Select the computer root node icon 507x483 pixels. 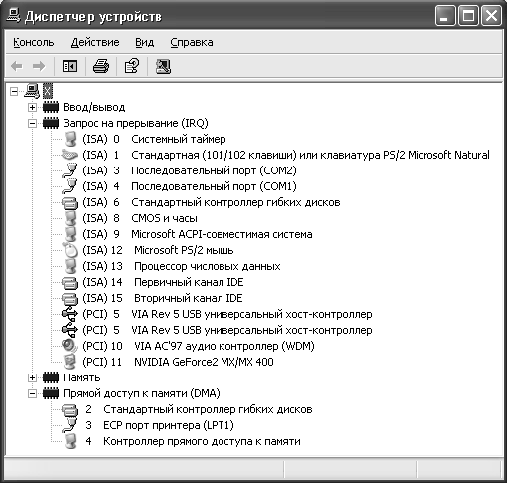tap(32, 91)
